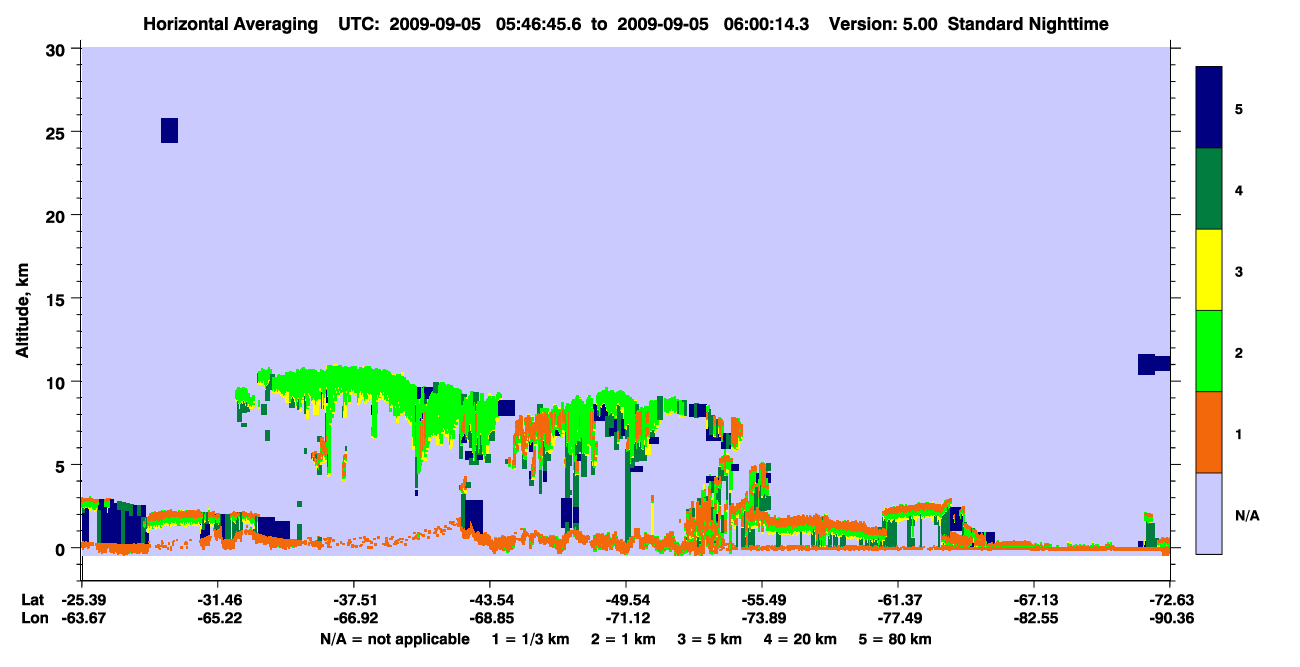
Task: Click the '3 = 5 km' legend text
Action: tap(709, 639)
